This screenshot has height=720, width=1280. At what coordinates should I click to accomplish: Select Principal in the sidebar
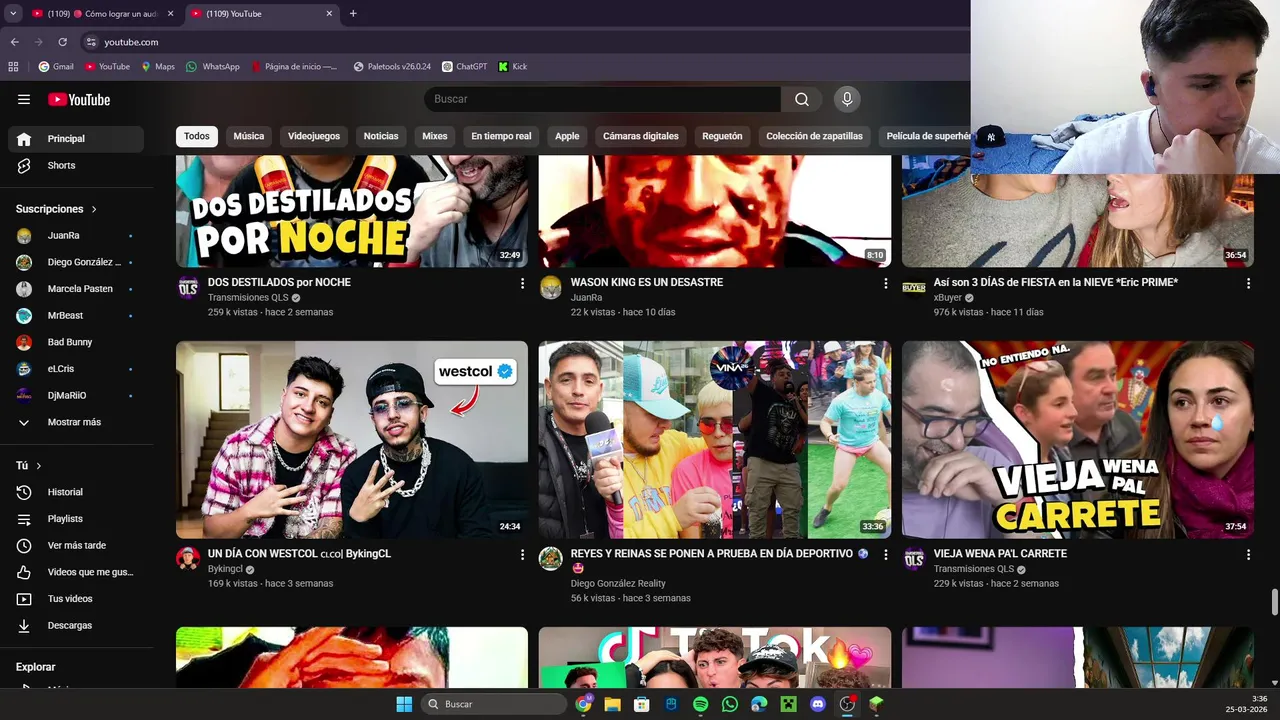[76, 139]
